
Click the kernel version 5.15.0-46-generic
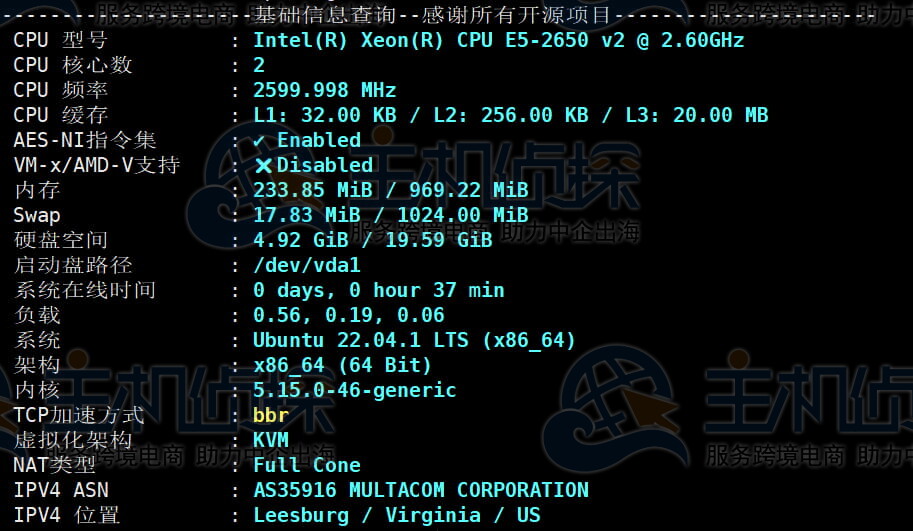[x=354, y=391]
